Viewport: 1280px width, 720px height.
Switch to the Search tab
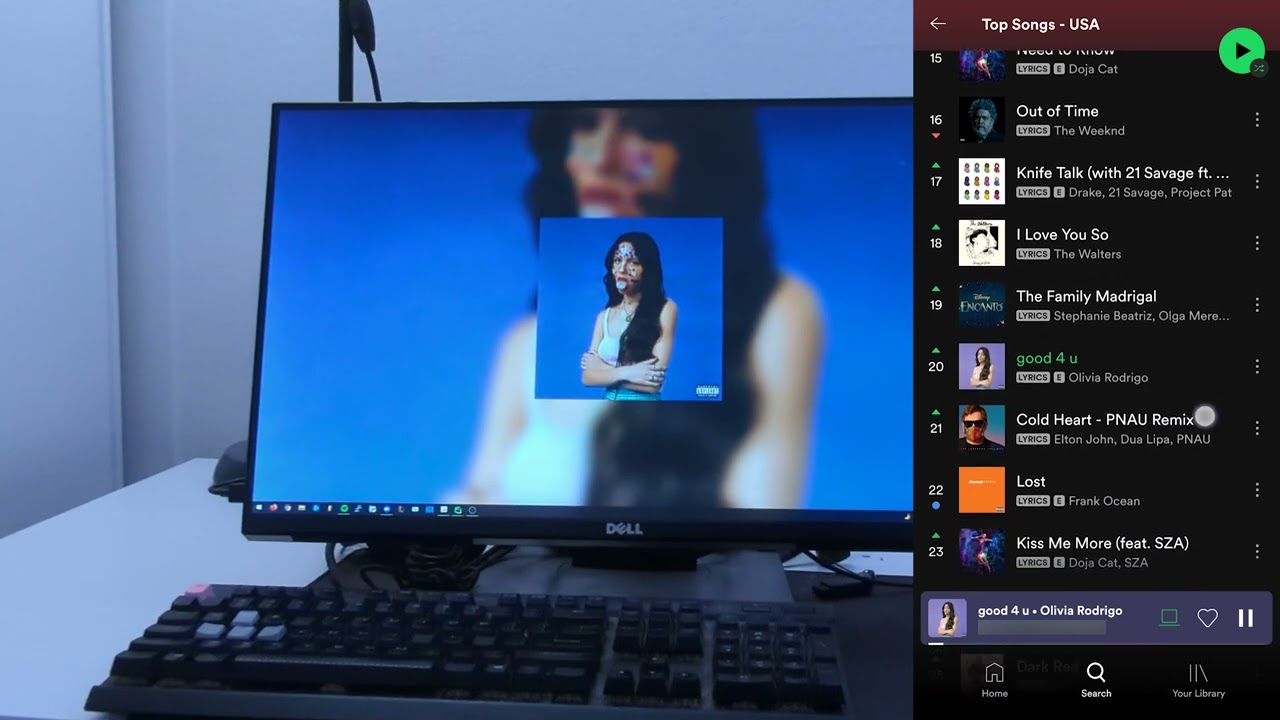coord(1096,680)
